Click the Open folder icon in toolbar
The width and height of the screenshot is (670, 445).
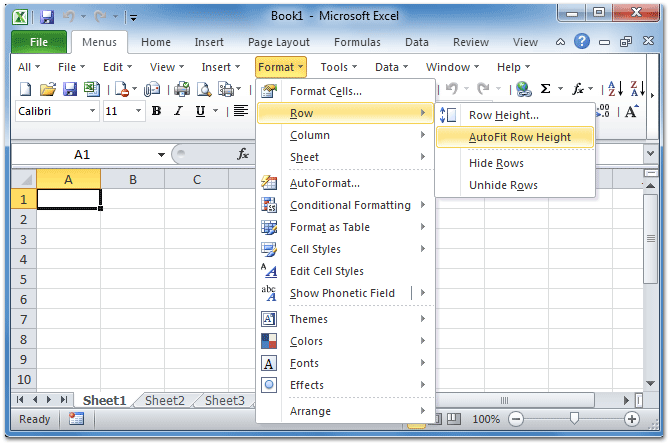click(48, 89)
